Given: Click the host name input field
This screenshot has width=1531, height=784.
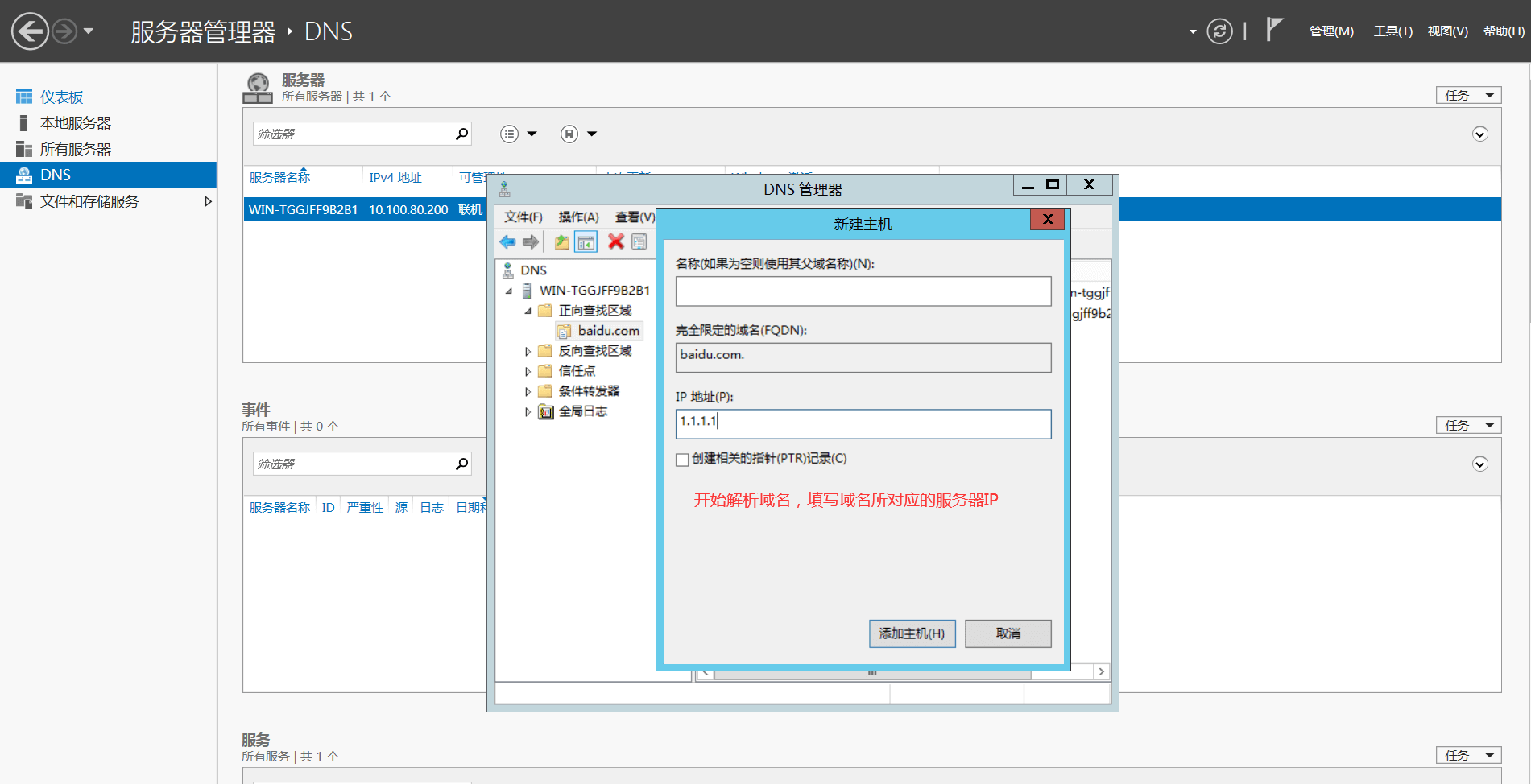Looking at the screenshot, I should (863, 291).
